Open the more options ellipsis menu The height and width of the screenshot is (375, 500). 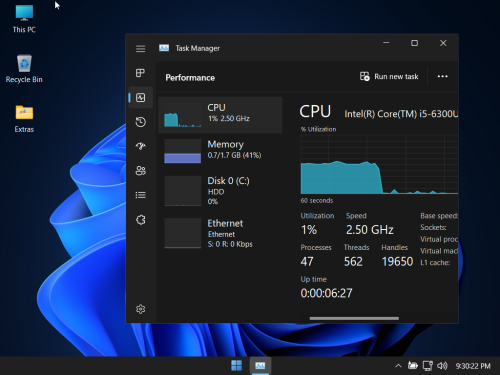[x=442, y=77]
